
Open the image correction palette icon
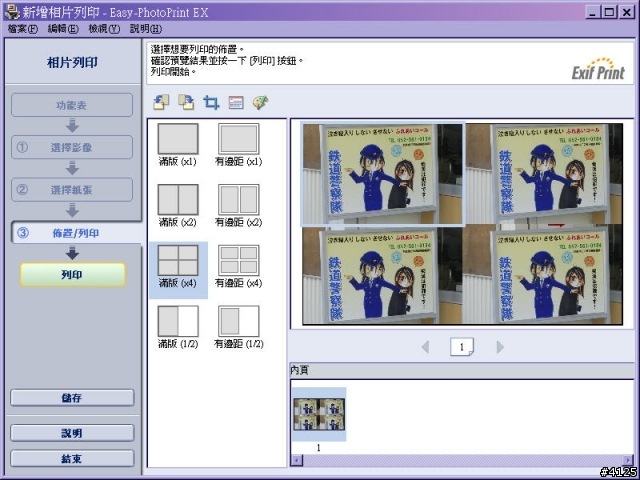coord(260,102)
